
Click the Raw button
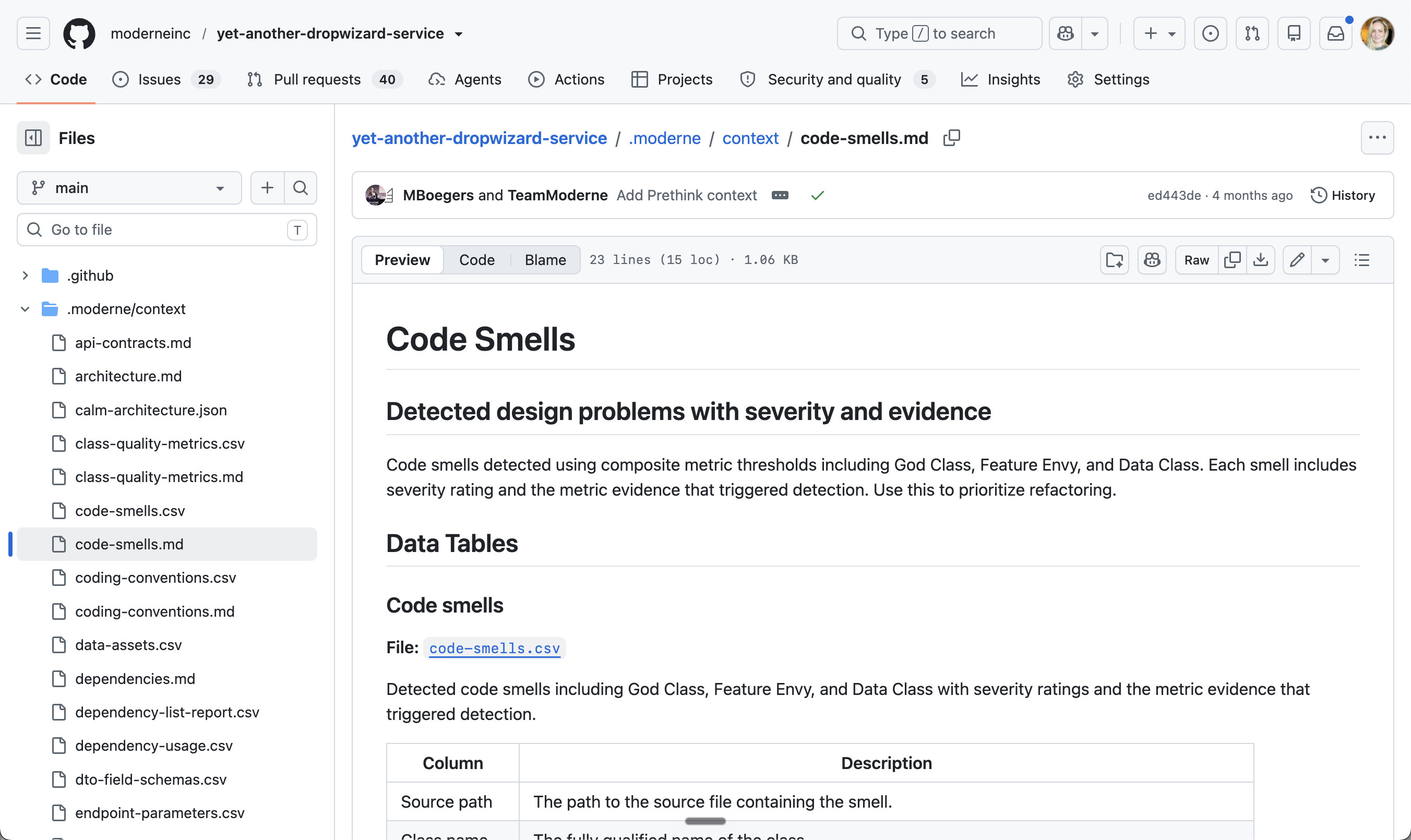point(1197,260)
